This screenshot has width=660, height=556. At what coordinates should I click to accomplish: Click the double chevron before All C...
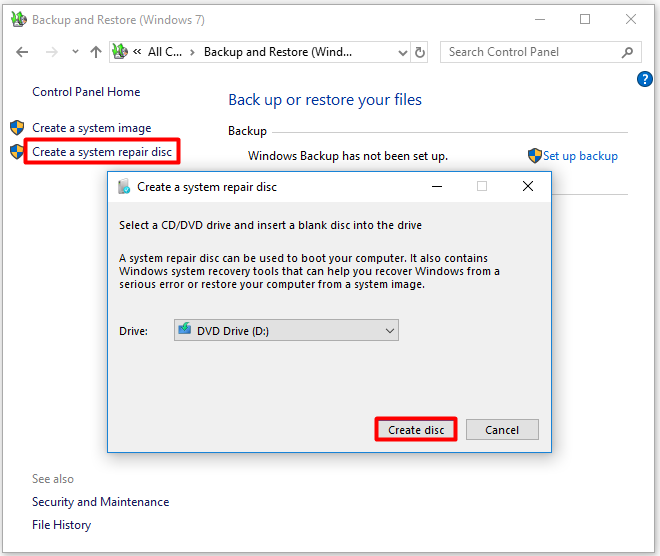click(x=137, y=52)
